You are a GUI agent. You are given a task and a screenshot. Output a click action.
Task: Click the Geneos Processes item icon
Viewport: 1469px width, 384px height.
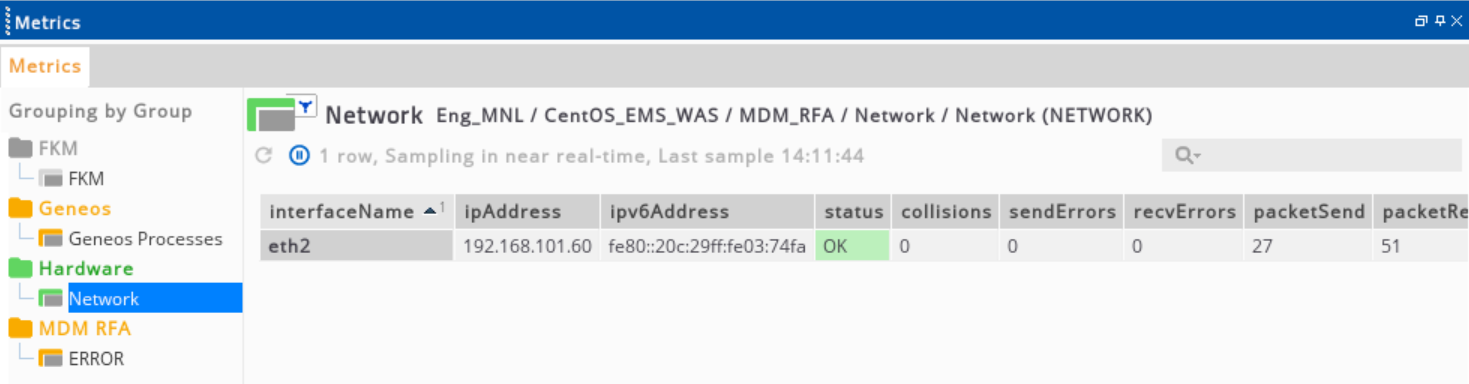[51, 238]
